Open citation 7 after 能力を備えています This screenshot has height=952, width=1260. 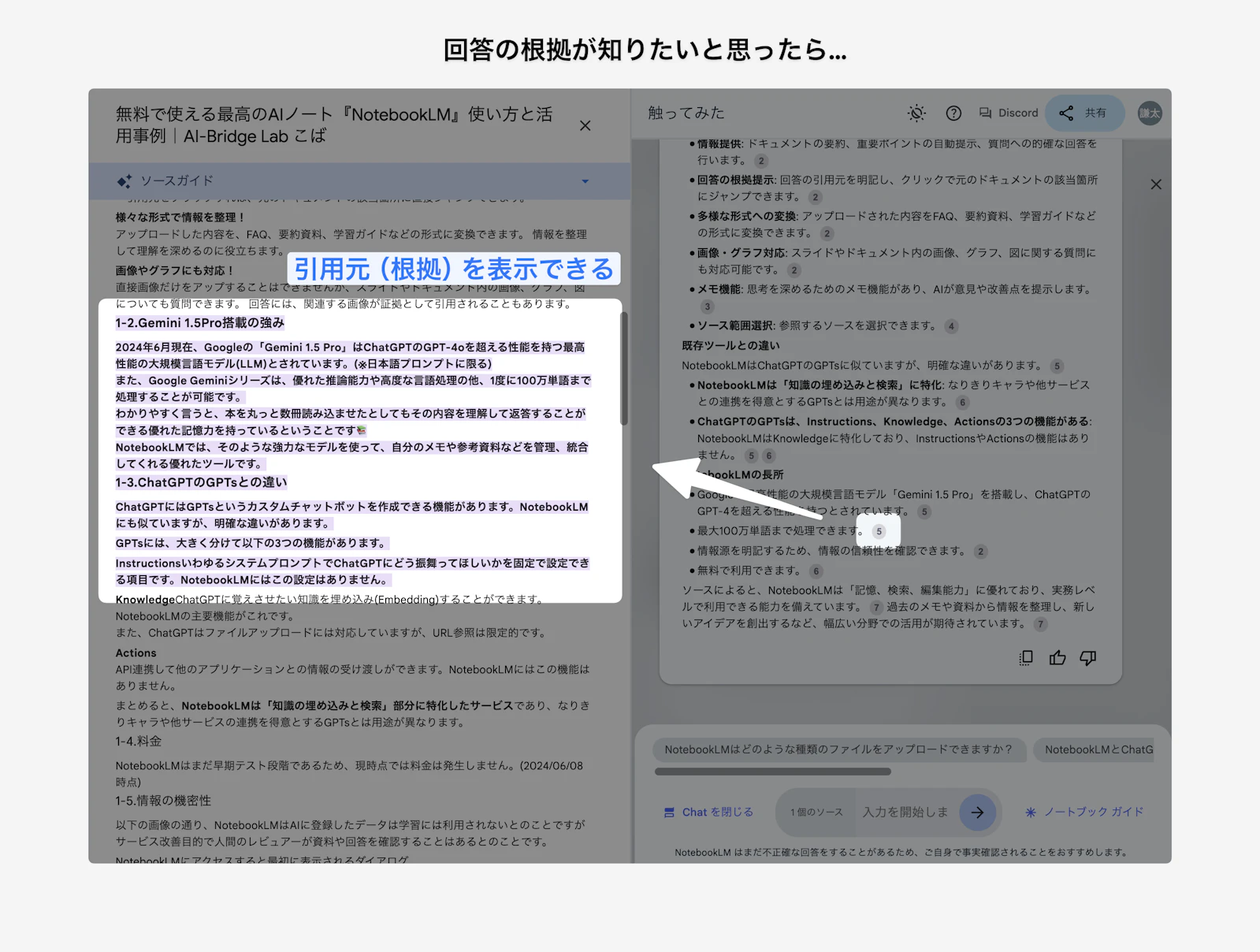point(876,608)
